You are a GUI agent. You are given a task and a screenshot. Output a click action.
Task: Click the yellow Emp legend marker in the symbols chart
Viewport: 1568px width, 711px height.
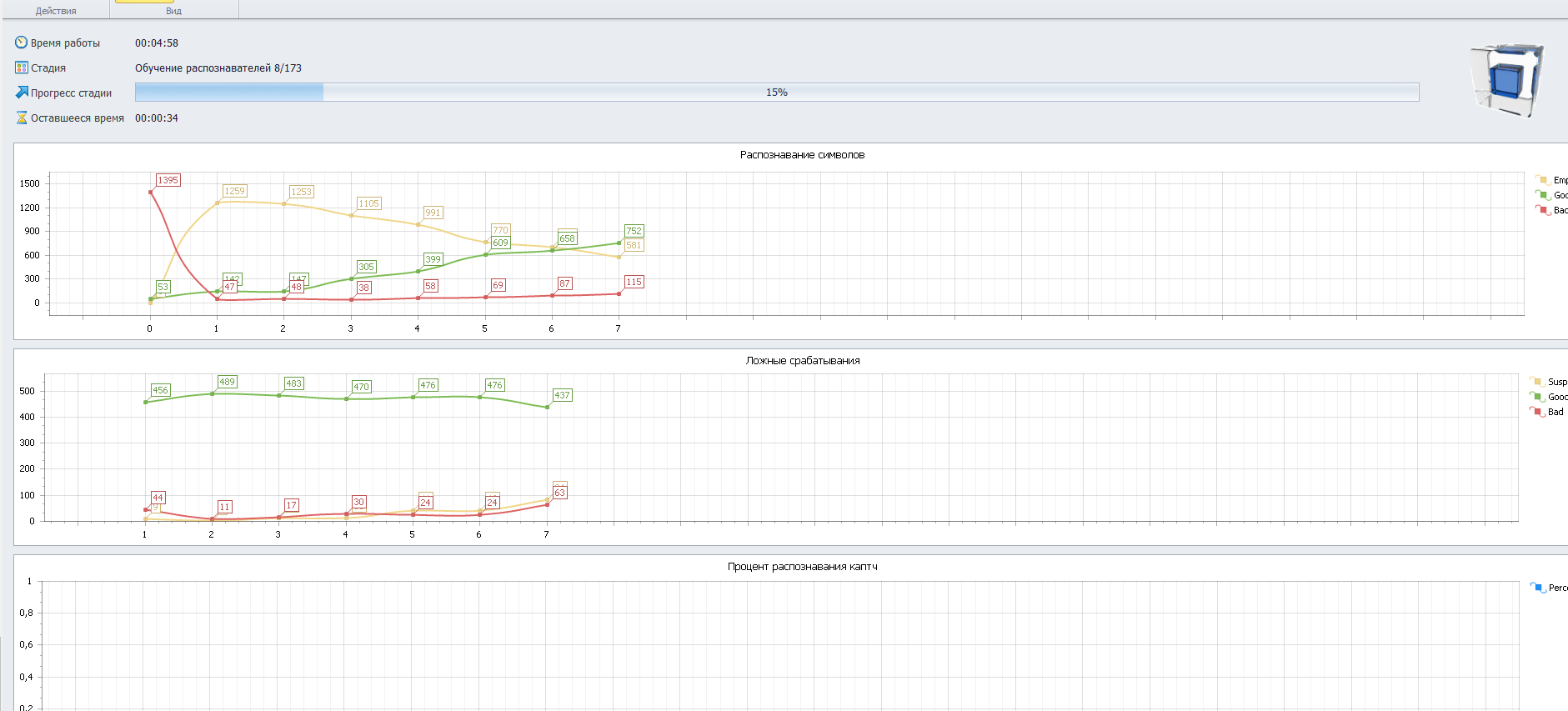(x=1543, y=180)
